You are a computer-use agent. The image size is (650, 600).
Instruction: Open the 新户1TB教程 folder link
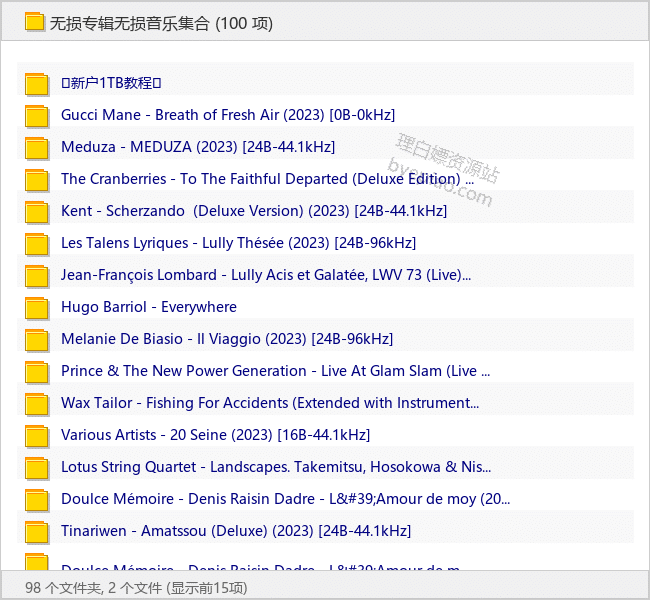(x=111, y=83)
